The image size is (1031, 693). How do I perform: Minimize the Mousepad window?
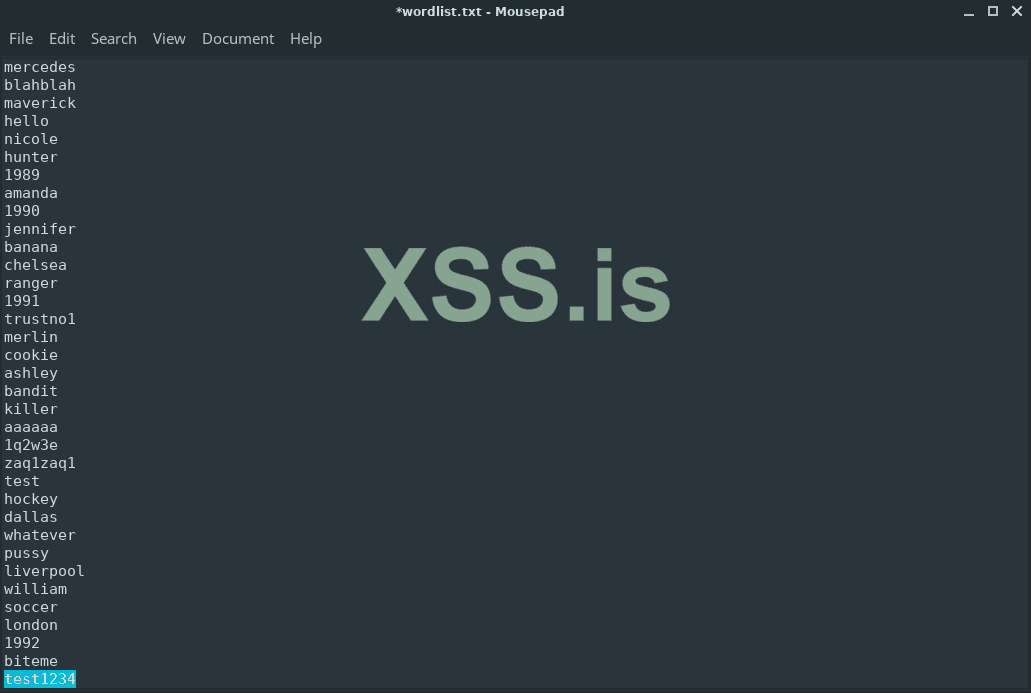click(969, 12)
